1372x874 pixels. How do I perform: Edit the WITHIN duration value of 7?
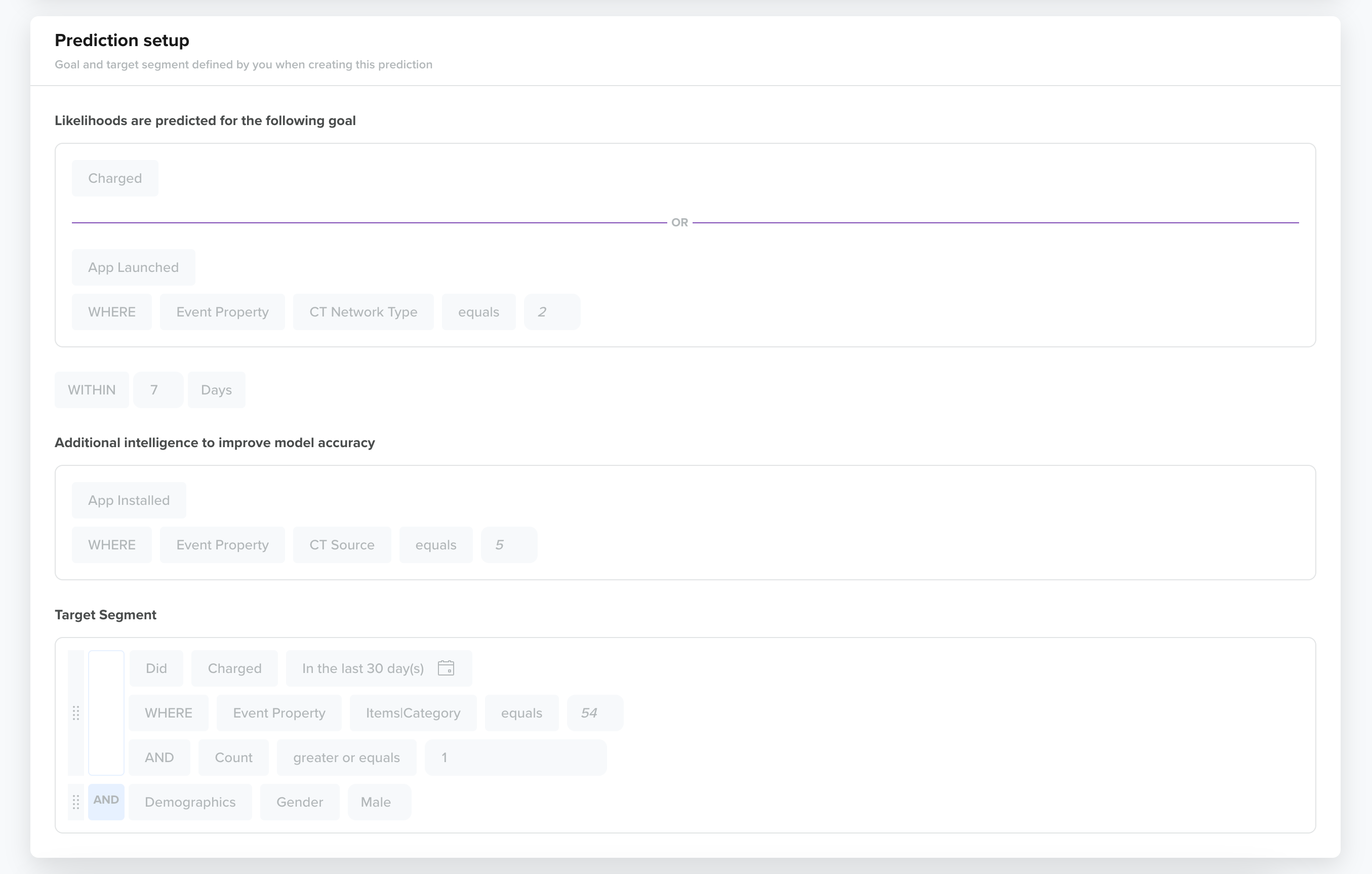click(x=158, y=390)
